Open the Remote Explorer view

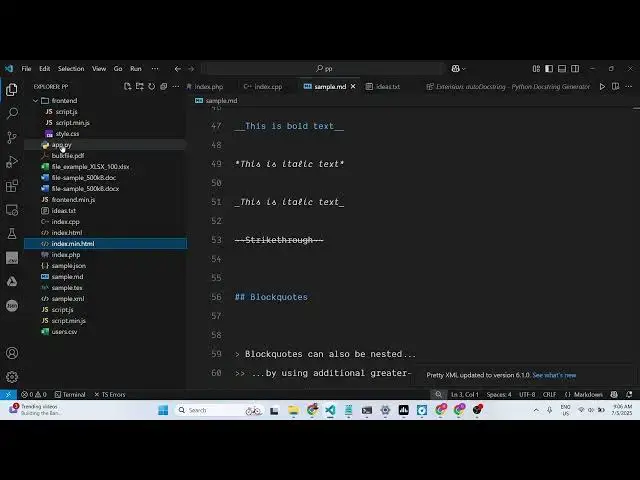pyautogui.click(x=12, y=210)
